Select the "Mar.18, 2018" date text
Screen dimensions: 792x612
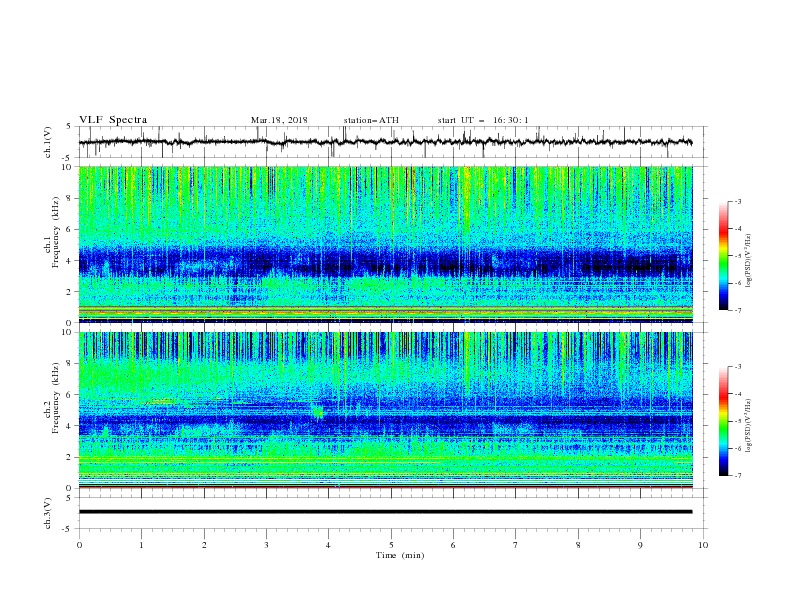[x=279, y=120]
